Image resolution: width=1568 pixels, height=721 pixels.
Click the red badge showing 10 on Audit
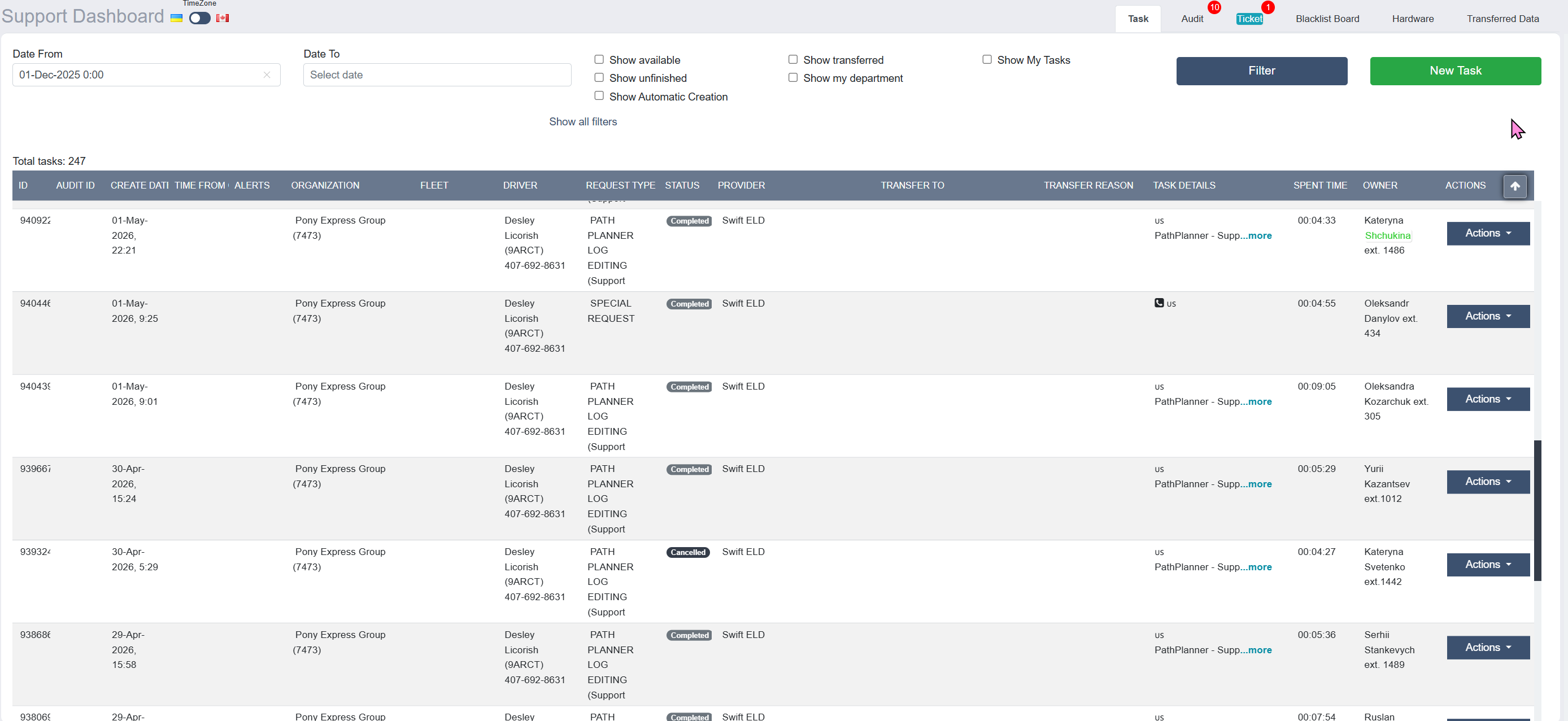coord(1214,7)
